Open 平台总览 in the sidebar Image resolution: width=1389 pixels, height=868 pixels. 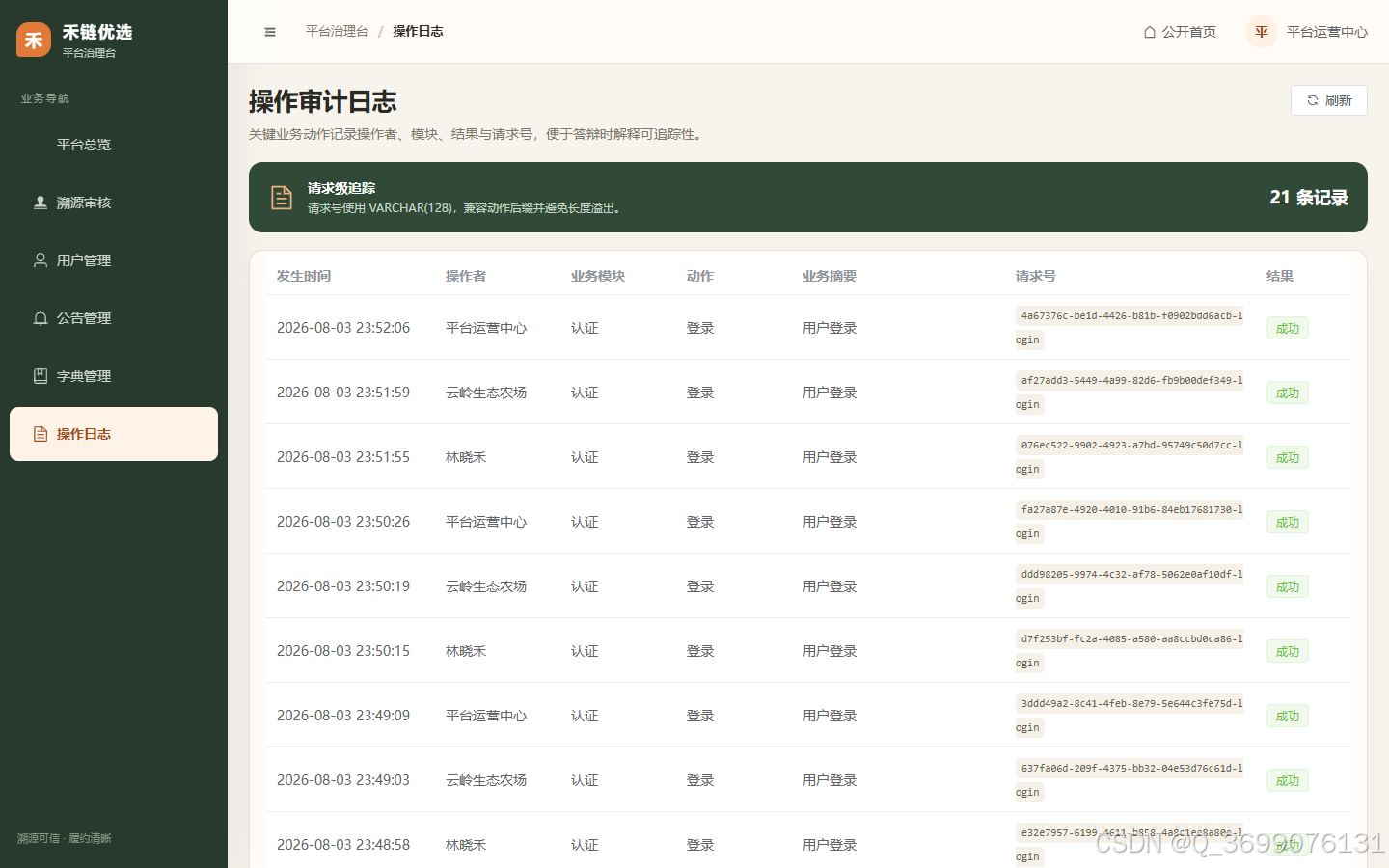(114, 145)
